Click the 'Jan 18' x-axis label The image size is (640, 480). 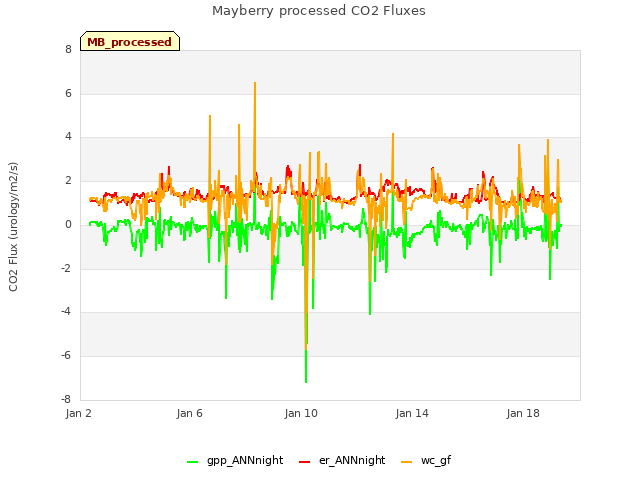point(523,413)
